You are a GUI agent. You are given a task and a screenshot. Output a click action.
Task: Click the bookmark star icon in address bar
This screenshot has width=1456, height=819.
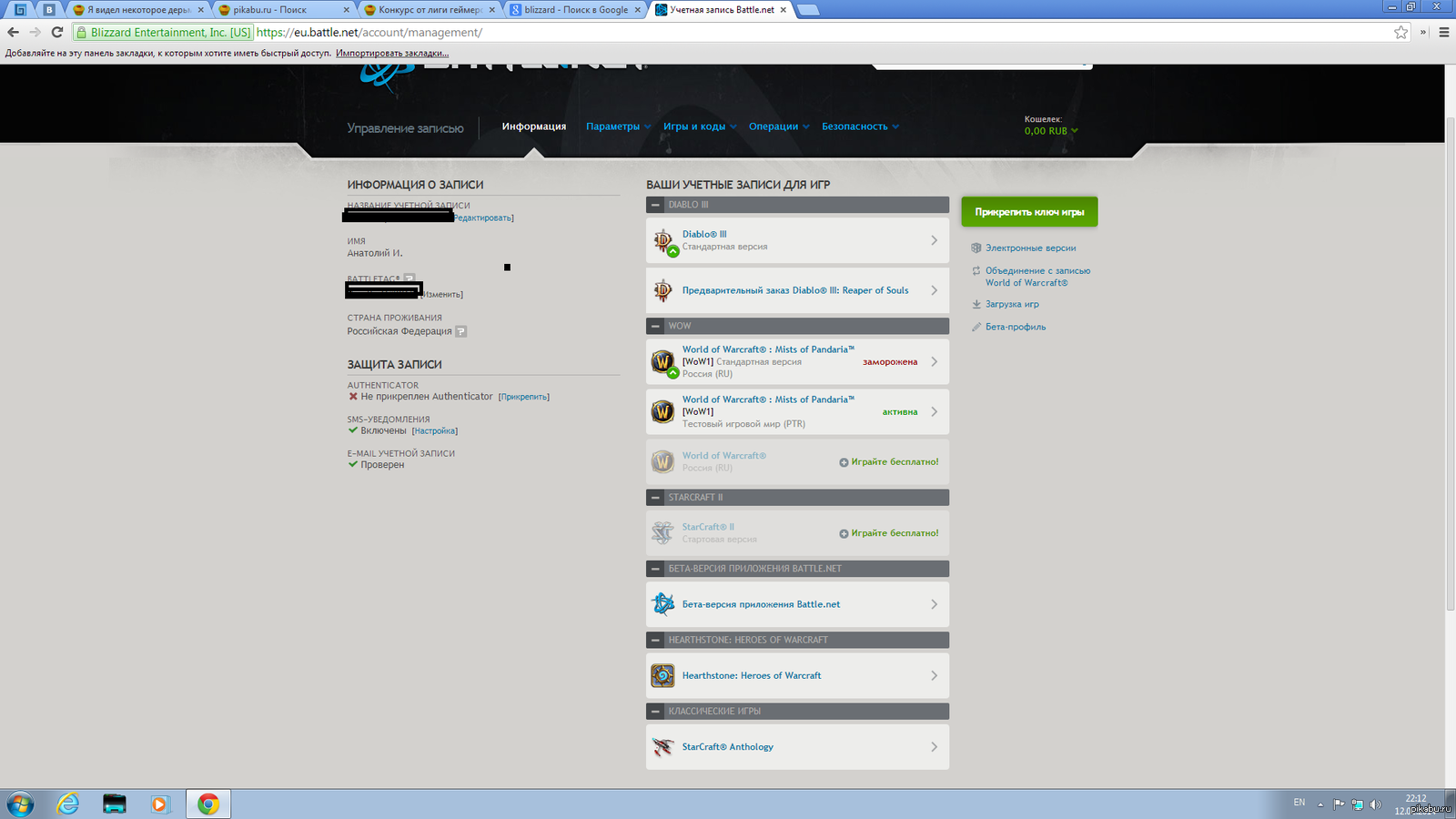pyautogui.click(x=1400, y=33)
